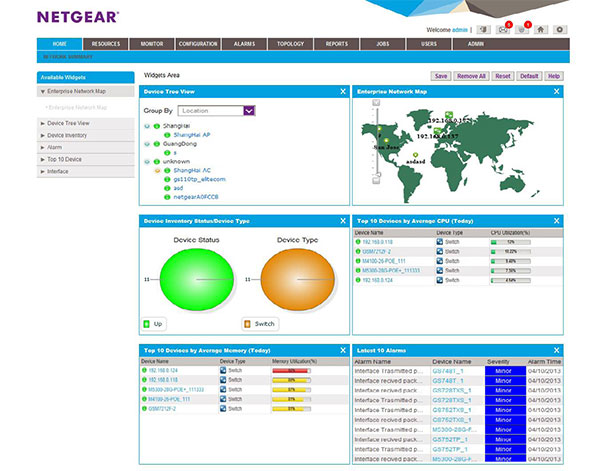Click the Remove All button

point(471,76)
